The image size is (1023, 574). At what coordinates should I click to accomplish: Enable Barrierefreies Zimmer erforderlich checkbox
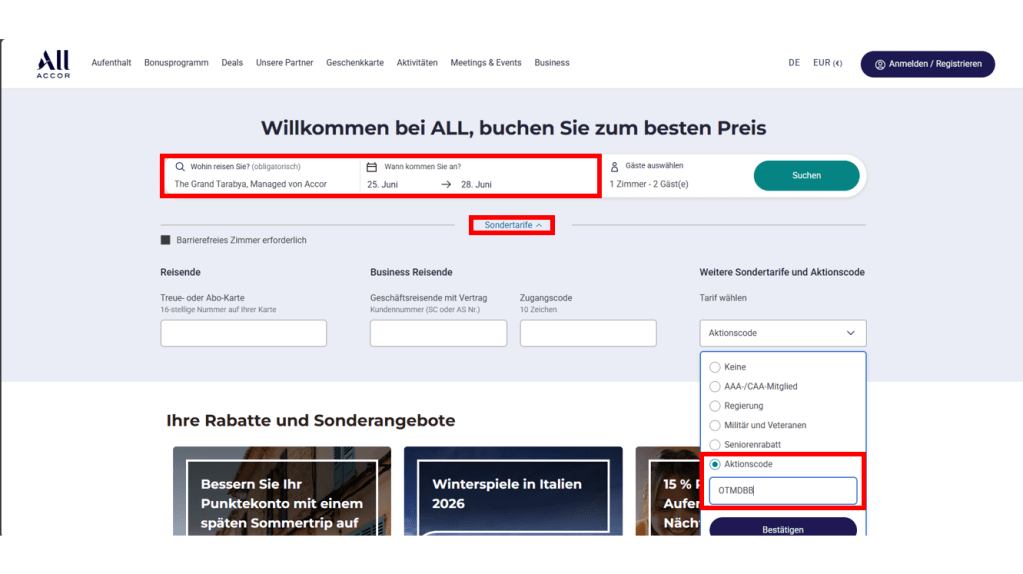pyautogui.click(x=166, y=240)
